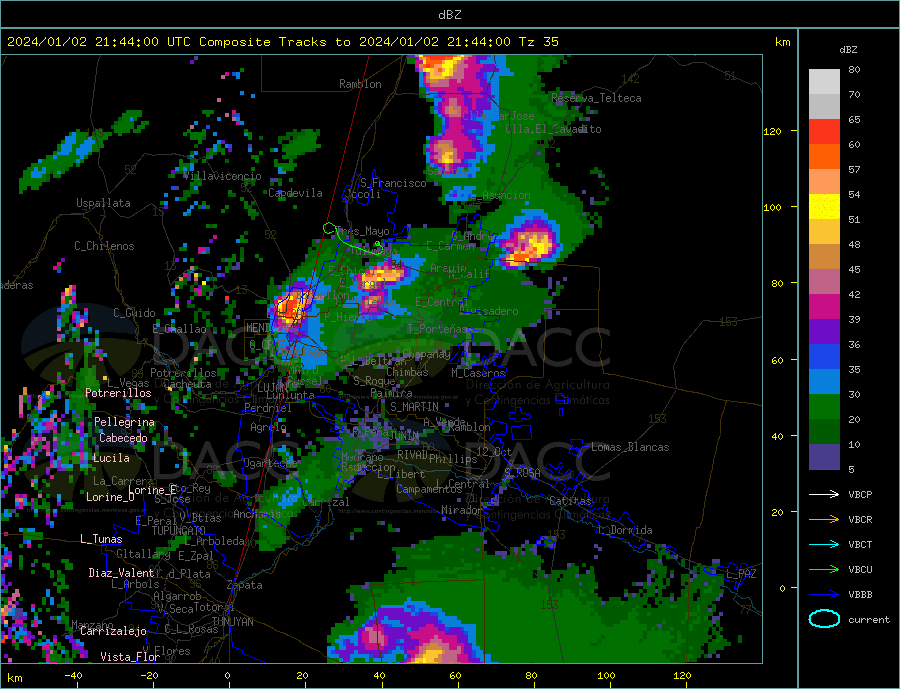Viewport: 900px width, 689px height.
Task: Click the 'km' unit label in the header
Action: point(782,42)
